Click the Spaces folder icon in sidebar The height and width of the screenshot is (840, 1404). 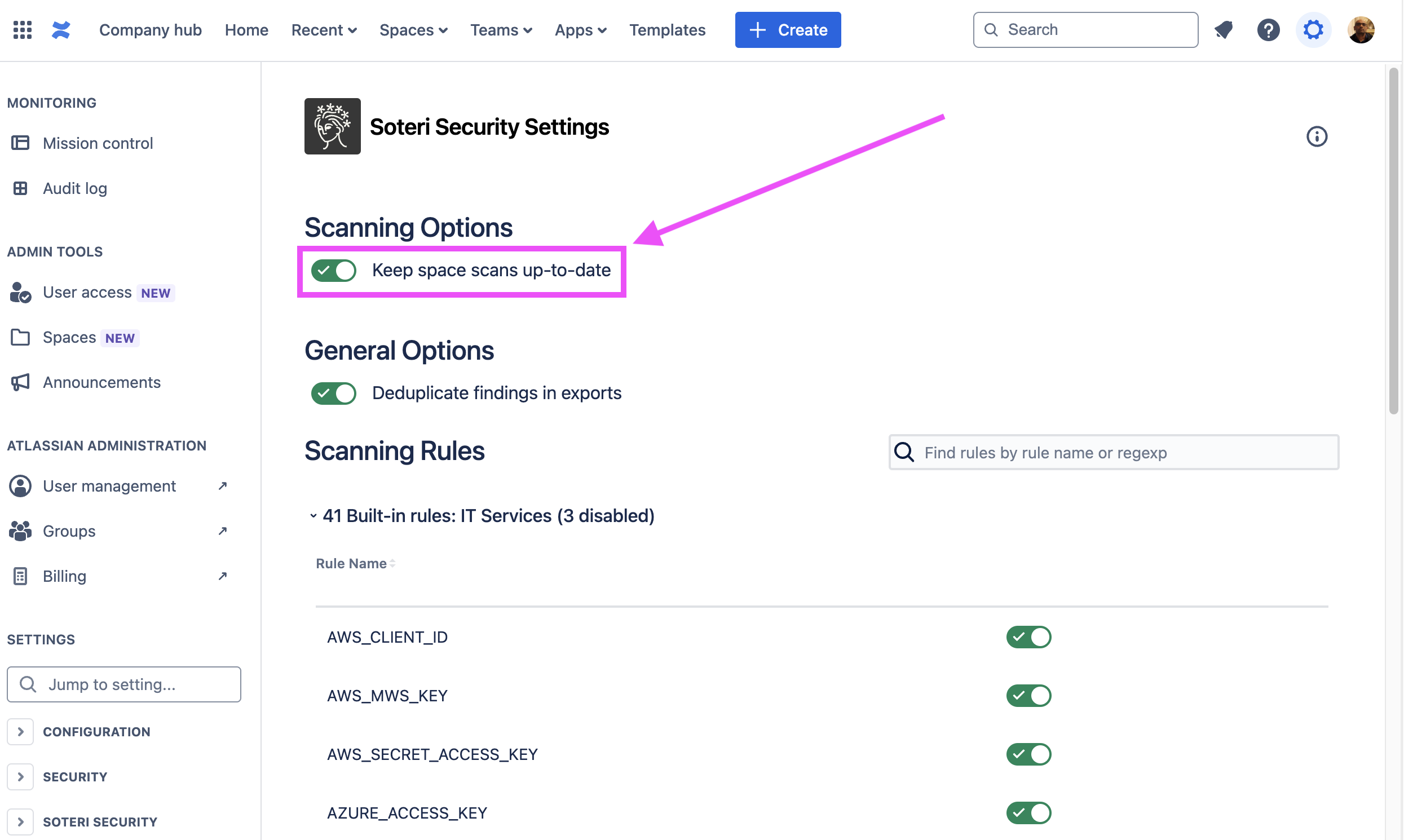coord(20,337)
